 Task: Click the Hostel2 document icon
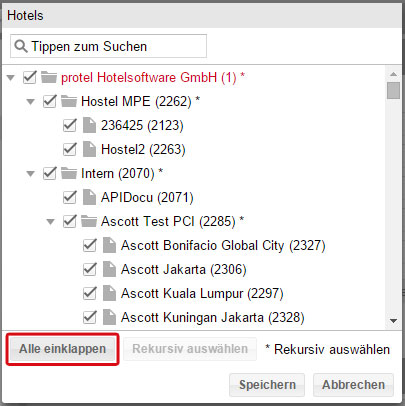(x=89, y=149)
